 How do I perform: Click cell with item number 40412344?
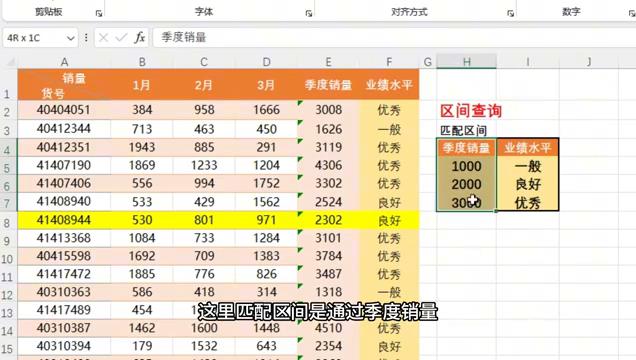tap(64, 129)
